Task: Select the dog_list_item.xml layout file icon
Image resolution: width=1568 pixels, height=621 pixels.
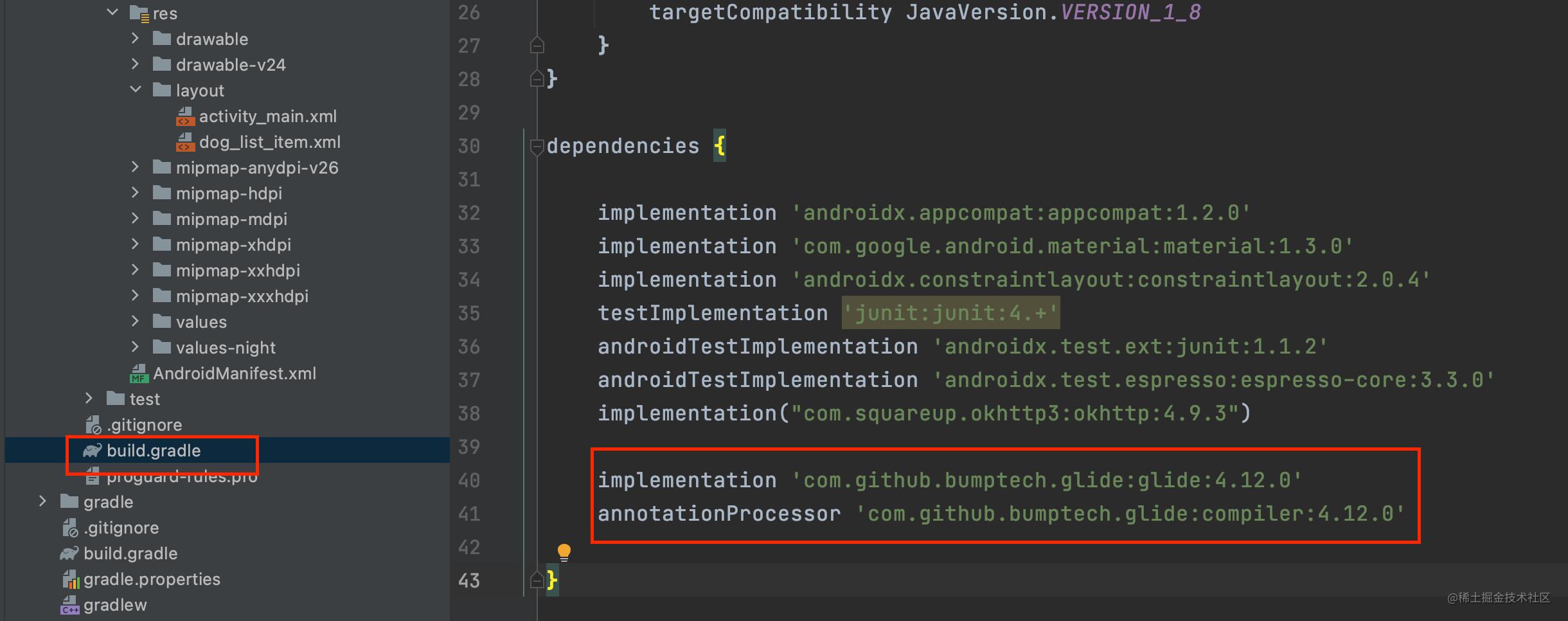Action: click(x=185, y=142)
